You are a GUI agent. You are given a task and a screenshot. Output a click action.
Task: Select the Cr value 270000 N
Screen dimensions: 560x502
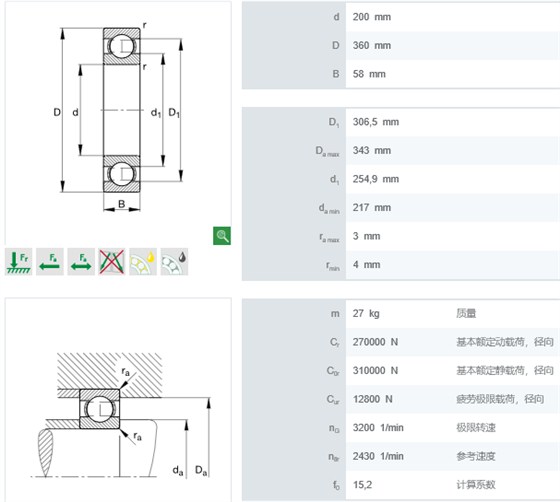pos(375,342)
